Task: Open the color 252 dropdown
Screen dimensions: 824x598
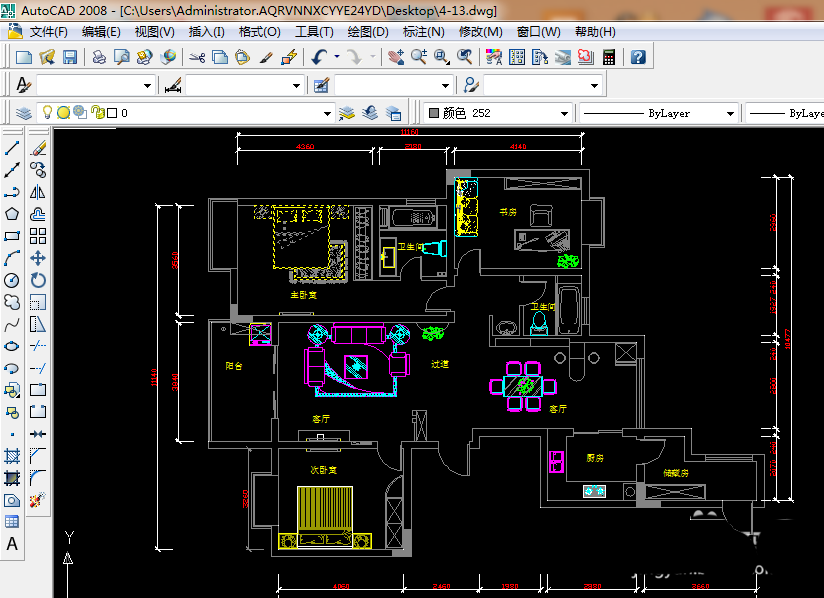Action: tap(565, 114)
